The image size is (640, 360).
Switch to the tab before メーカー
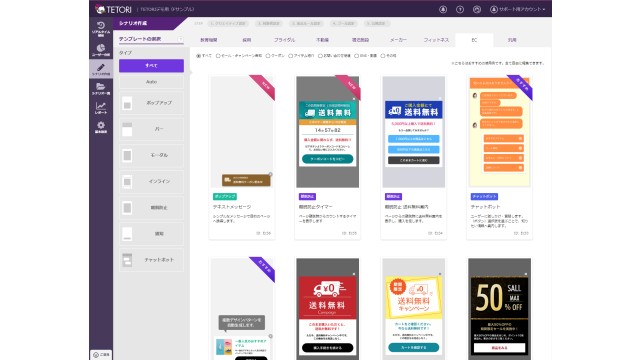tap(360, 40)
